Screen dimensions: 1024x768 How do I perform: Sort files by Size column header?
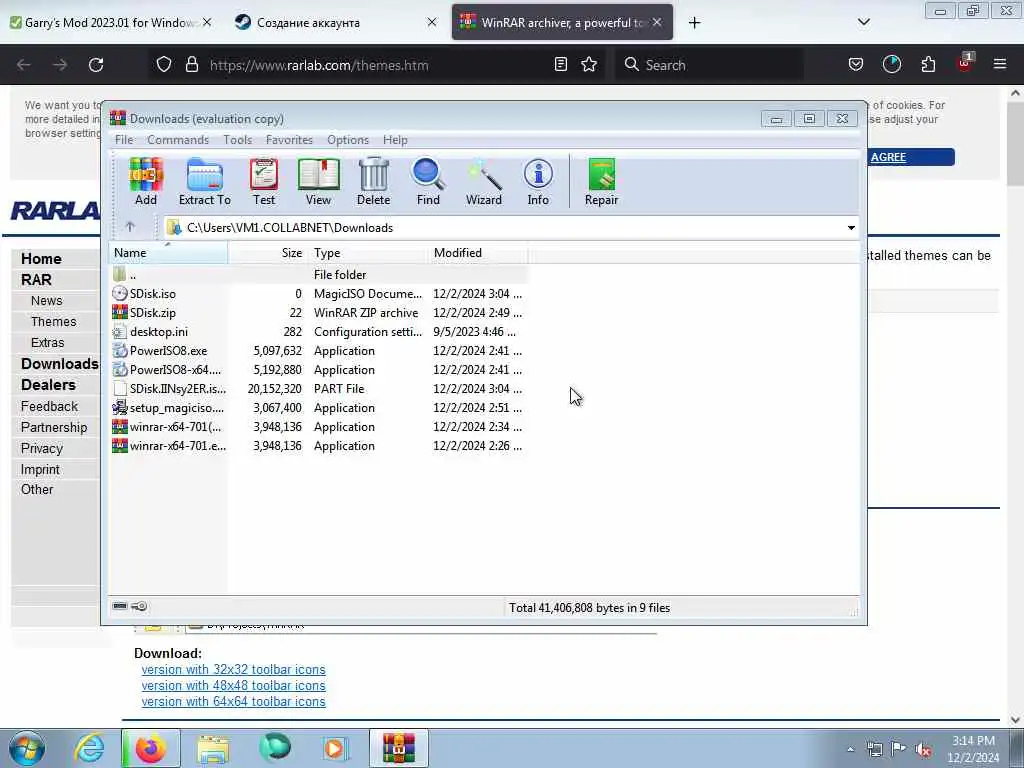click(268, 253)
